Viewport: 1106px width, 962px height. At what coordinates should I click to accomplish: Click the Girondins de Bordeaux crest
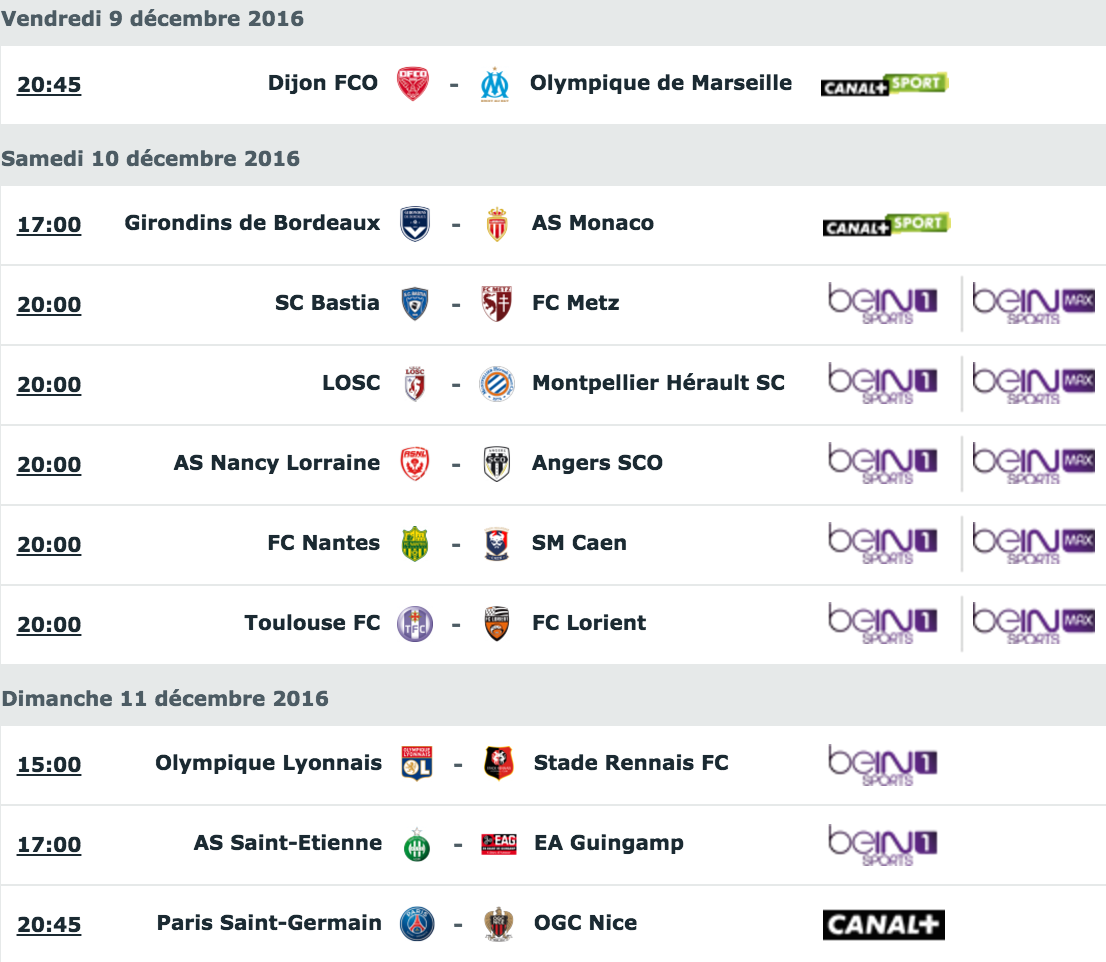click(x=415, y=224)
